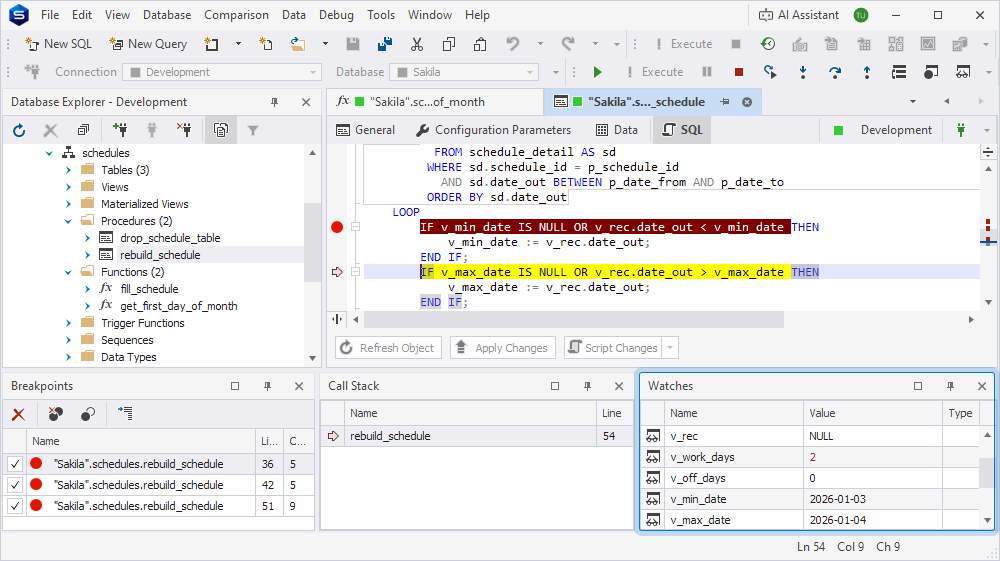Click the Copy icon in toolbar
1000x561 pixels.
(449, 44)
